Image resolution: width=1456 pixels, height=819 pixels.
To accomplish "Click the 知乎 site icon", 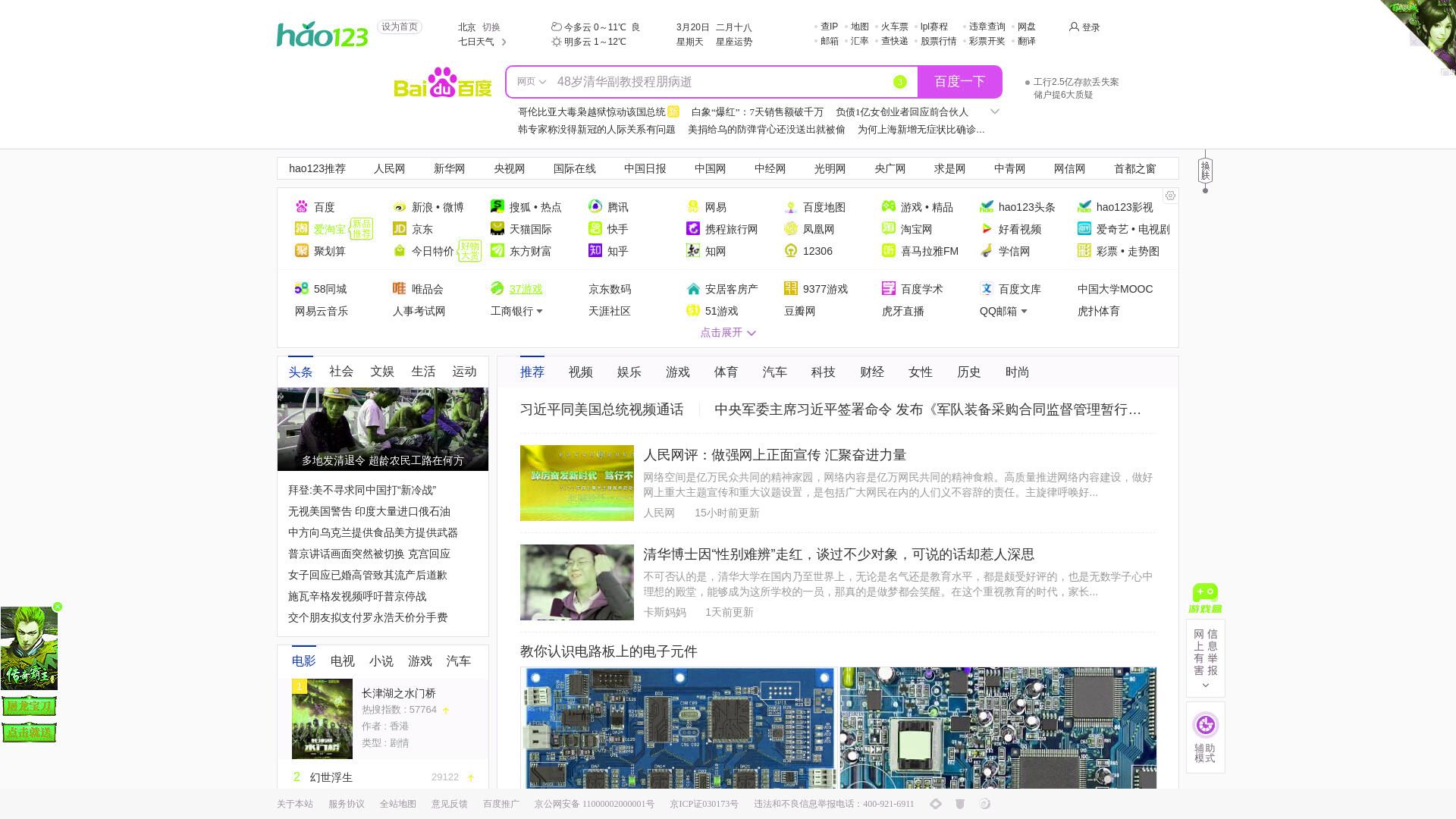I will click(x=595, y=250).
